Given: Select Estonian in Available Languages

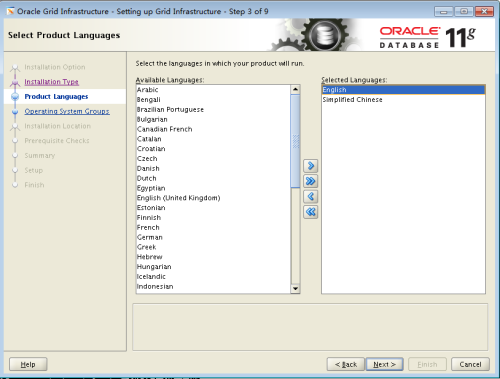Looking at the screenshot, I should click(213, 208).
